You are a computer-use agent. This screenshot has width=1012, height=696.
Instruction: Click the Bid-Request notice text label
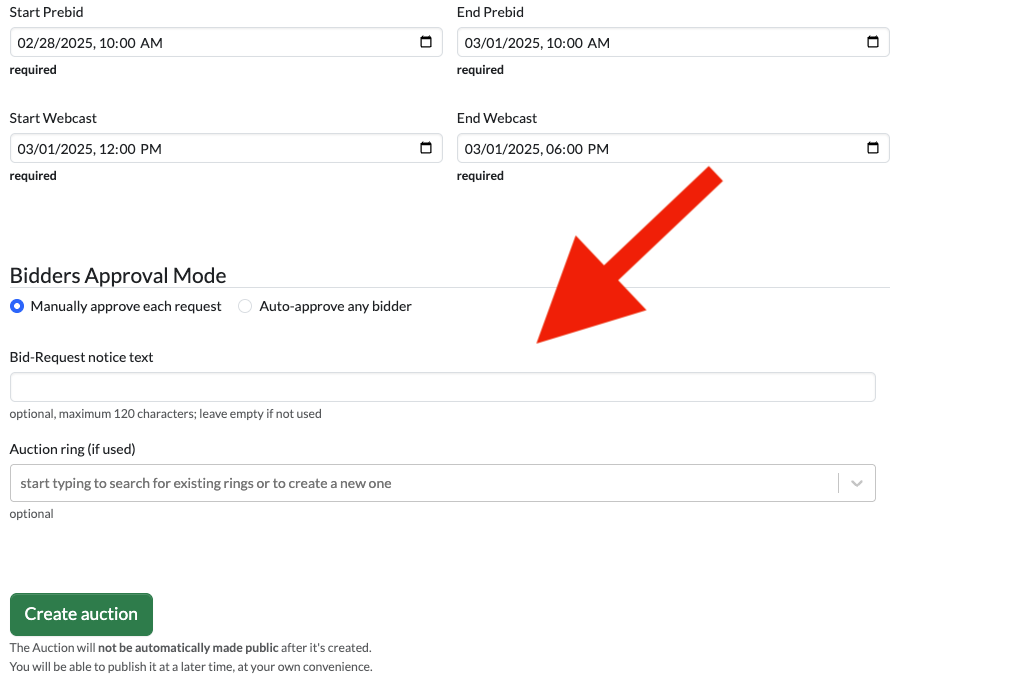point(81,357)
